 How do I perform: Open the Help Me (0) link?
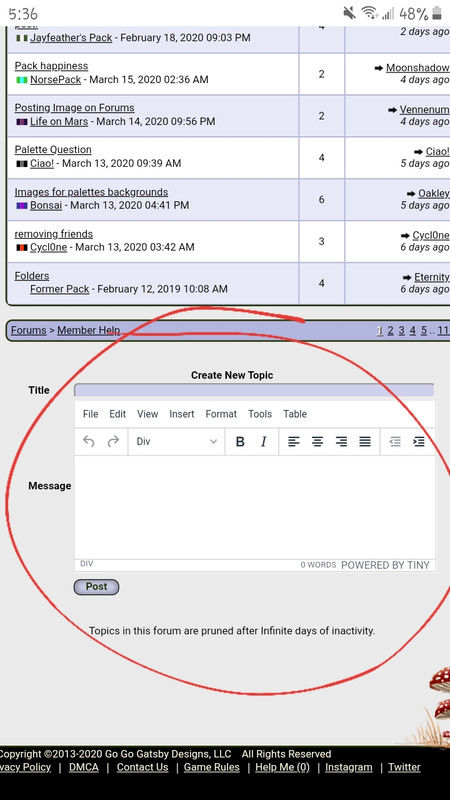[x=283, y=767]
